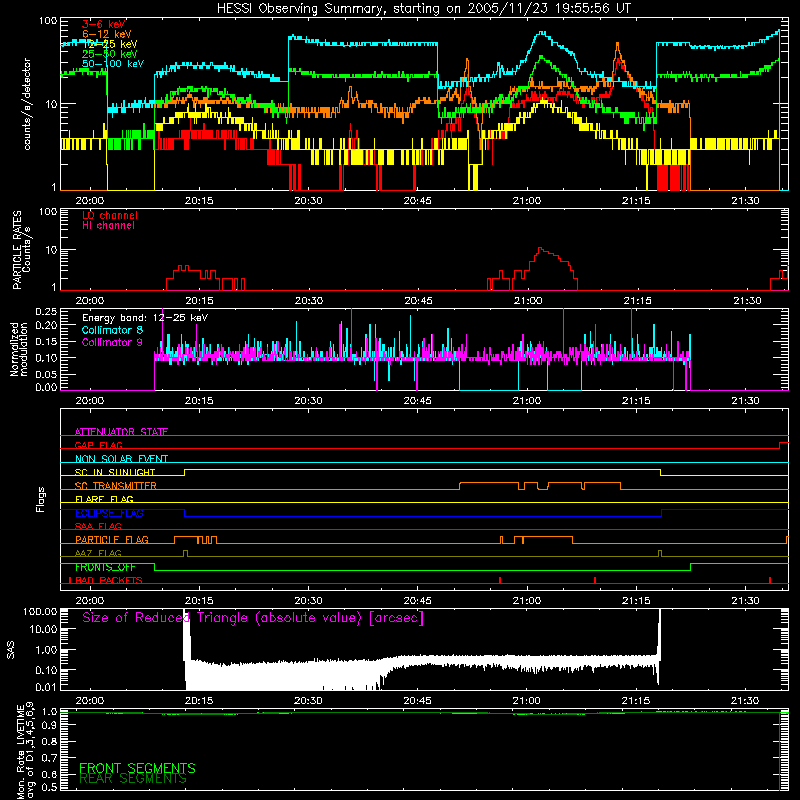The width and height of the screenshot is (800, 800).
Task: Click '20:45' tick under the modulation panel
Action: [417, 401]
